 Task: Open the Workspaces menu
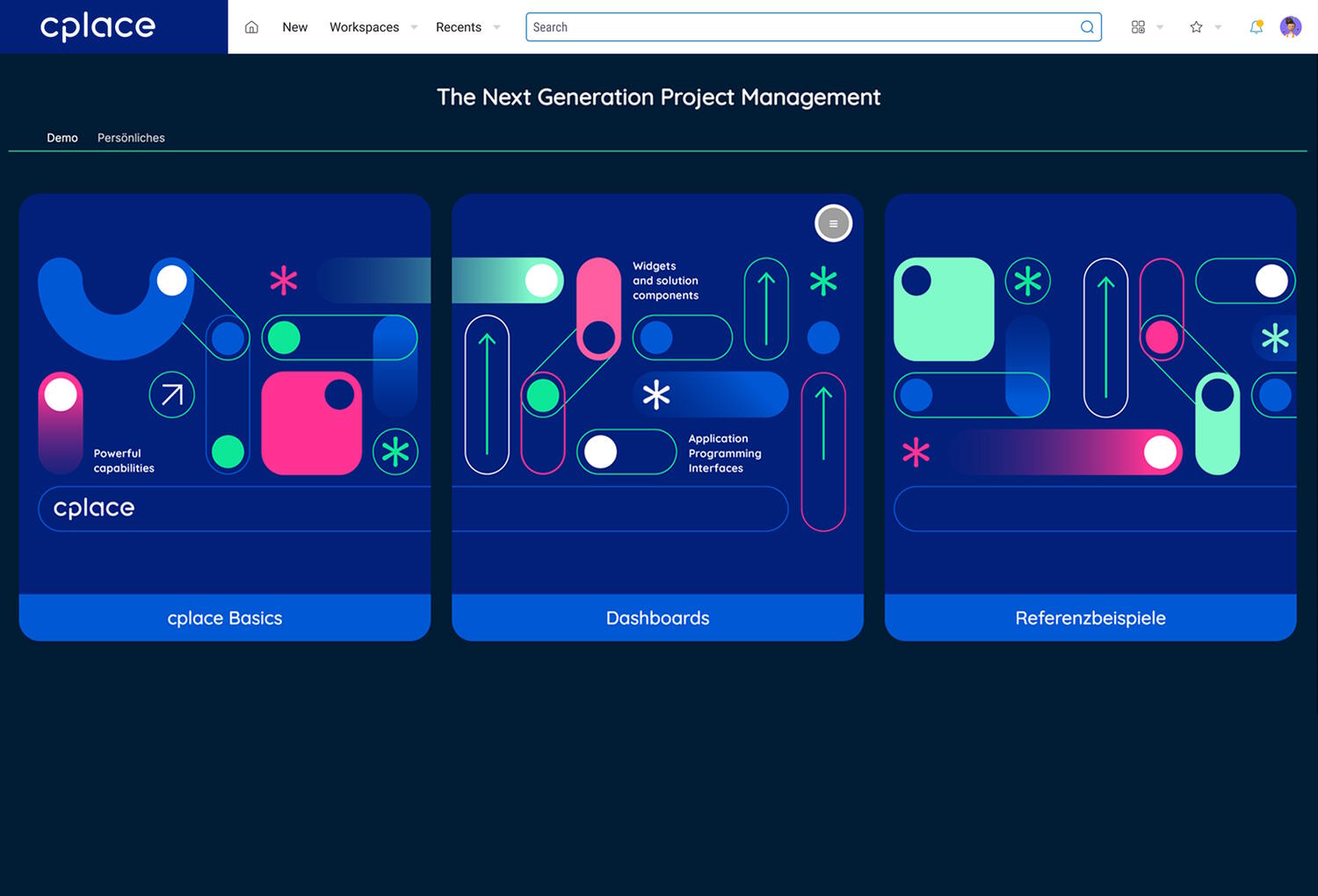click(364, 27)
